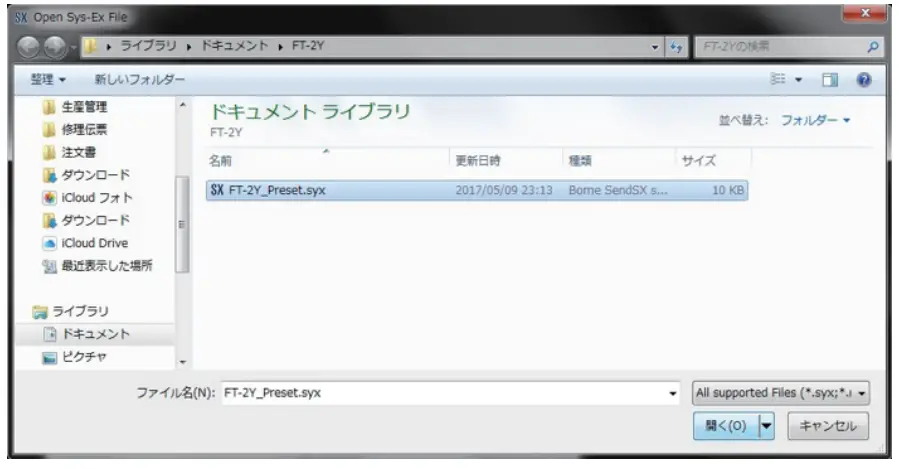Image resolution: width=899 pixels, height=469 pixels.
Task: Select ドキュメント under ライブラリ in sidebar
Action: click(96, 334)
